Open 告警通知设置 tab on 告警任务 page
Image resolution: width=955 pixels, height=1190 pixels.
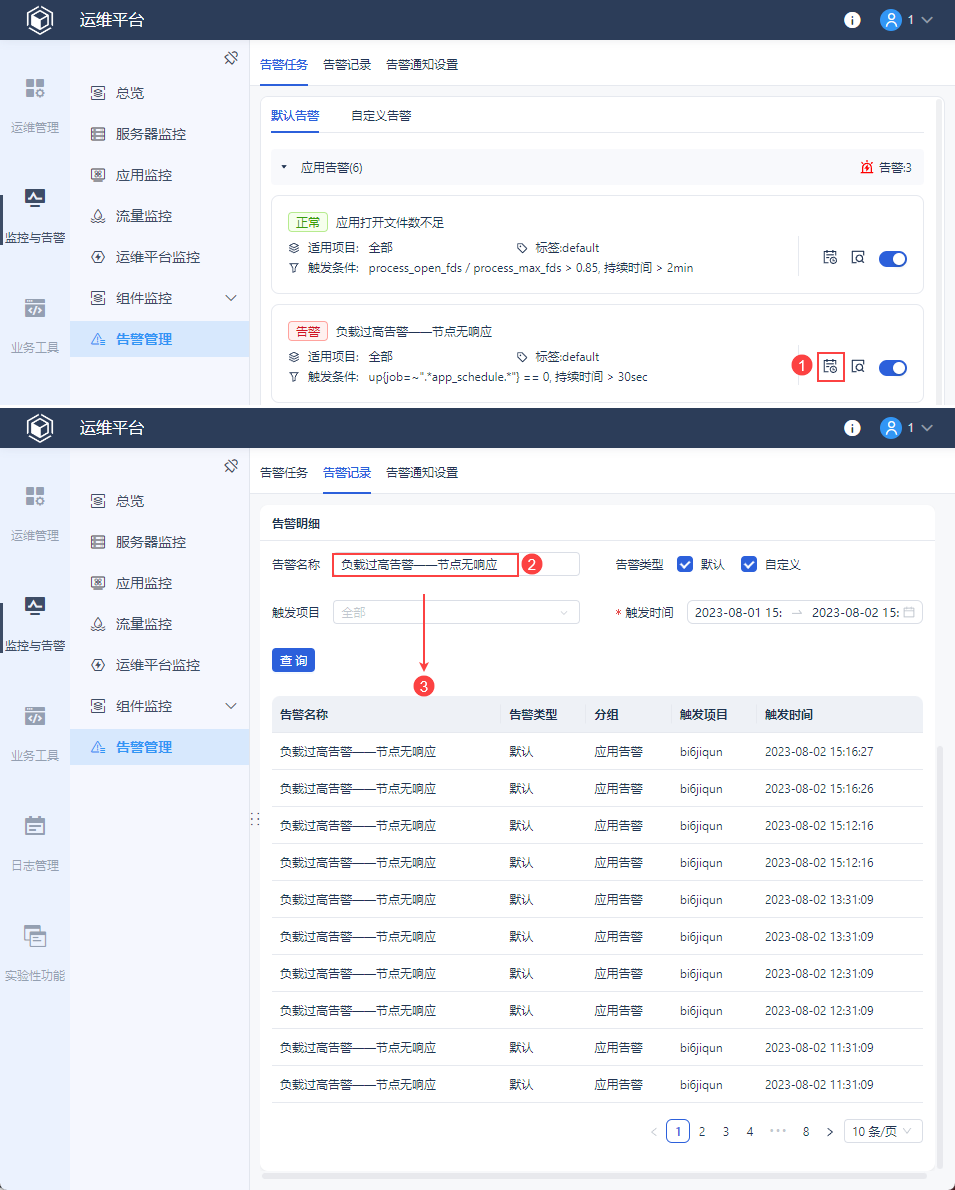(422, 65)
